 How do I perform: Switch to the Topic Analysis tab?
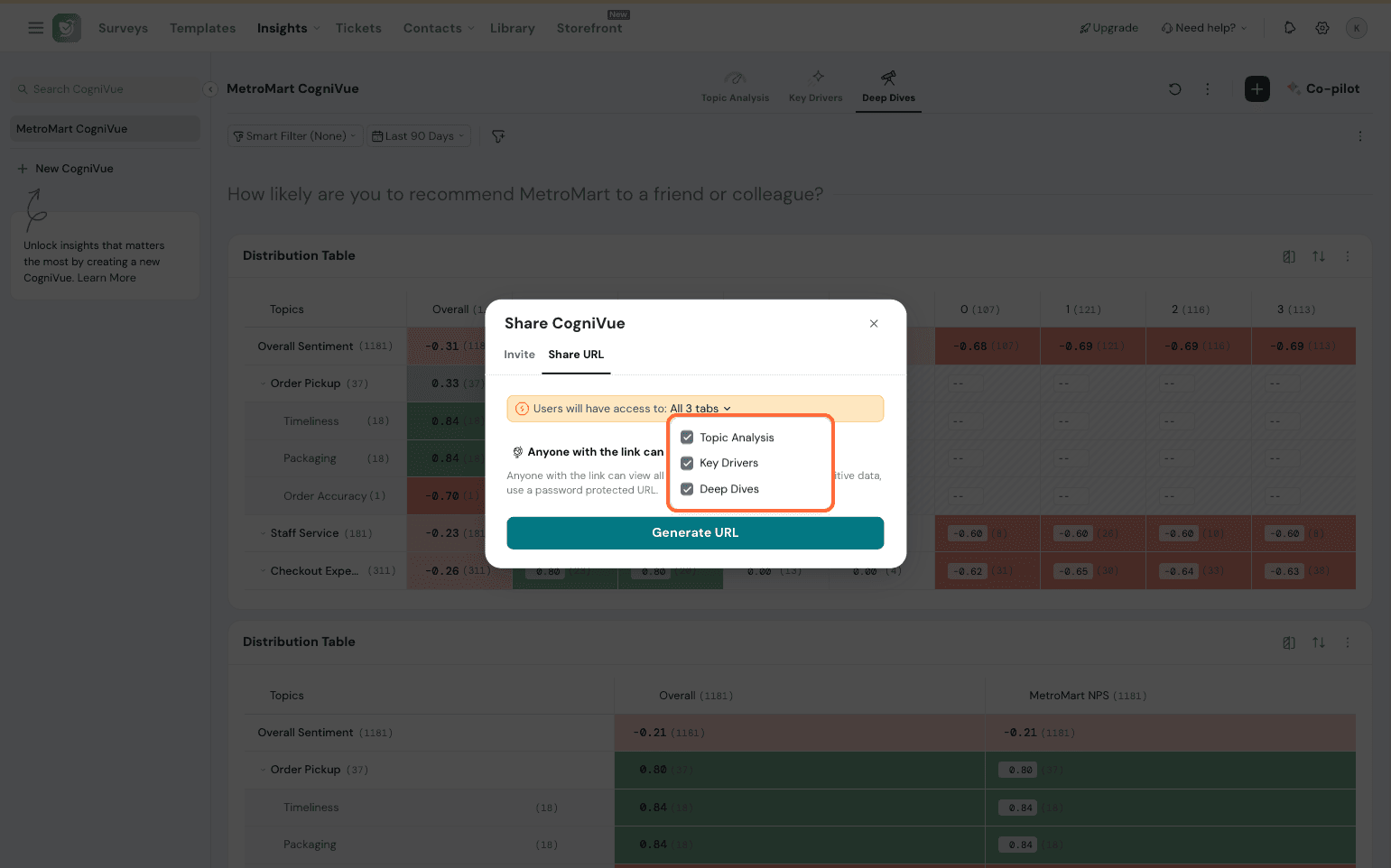[735, 87]
